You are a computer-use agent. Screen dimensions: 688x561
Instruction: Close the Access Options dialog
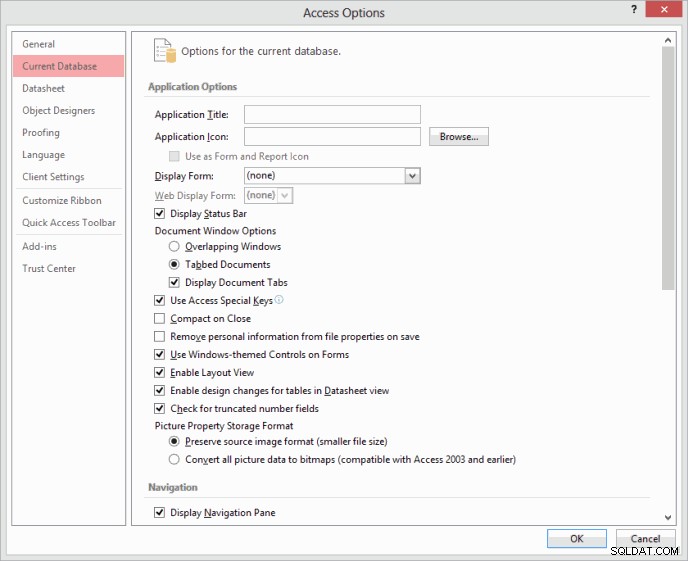coord(664,9)
